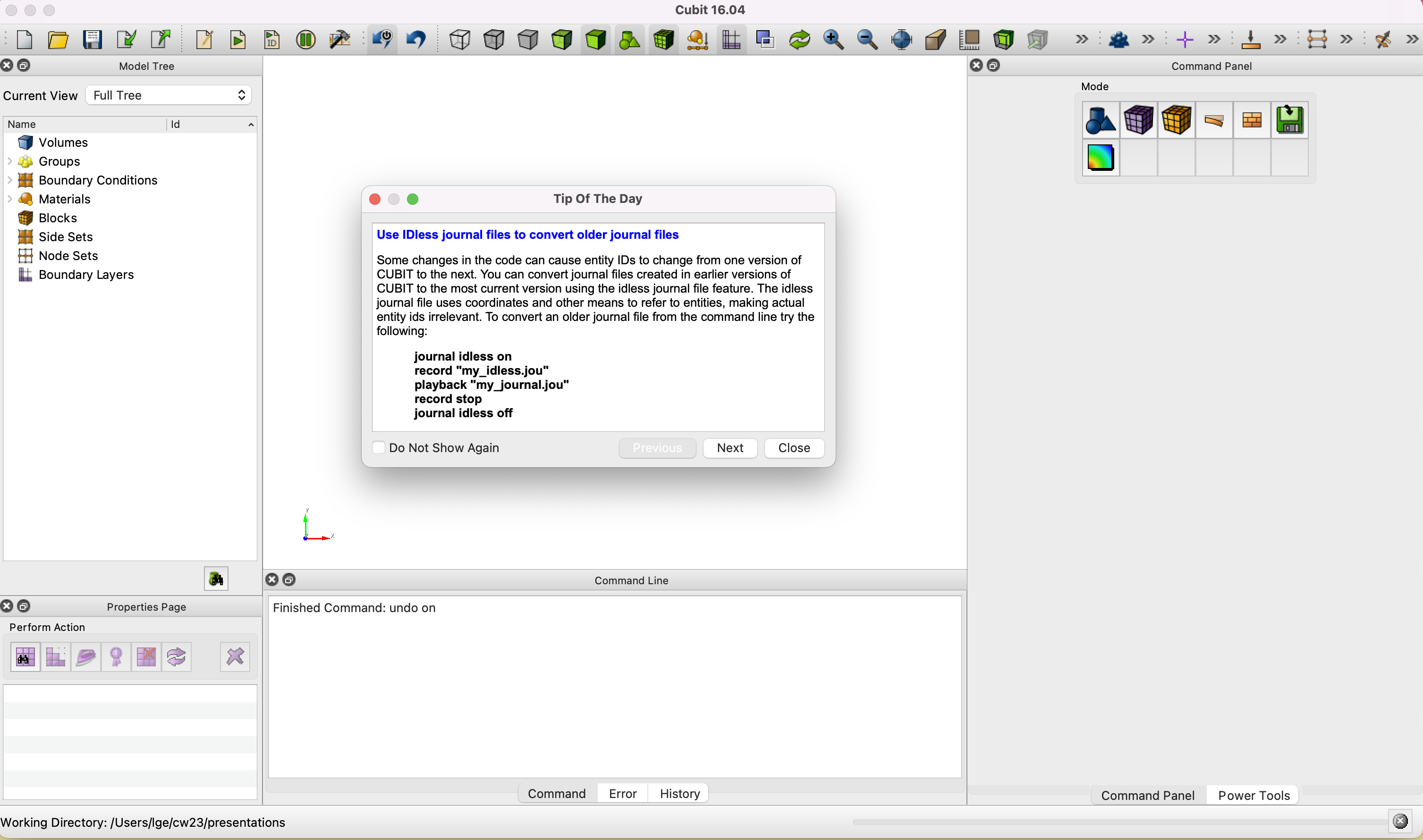Select the purple Mesh mode cube icon
Image resolution: width=1423 pixels, height=840 pixels.
(x=1138, y=119)
